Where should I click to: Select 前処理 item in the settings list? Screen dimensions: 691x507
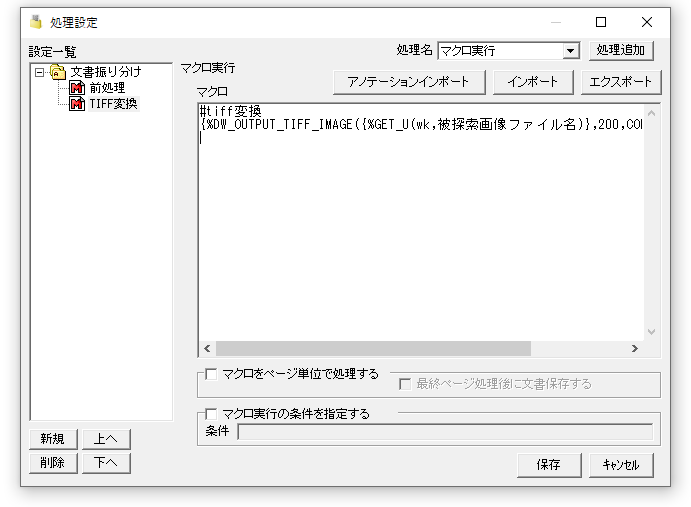pyautogui.click(x=107, y=88)
